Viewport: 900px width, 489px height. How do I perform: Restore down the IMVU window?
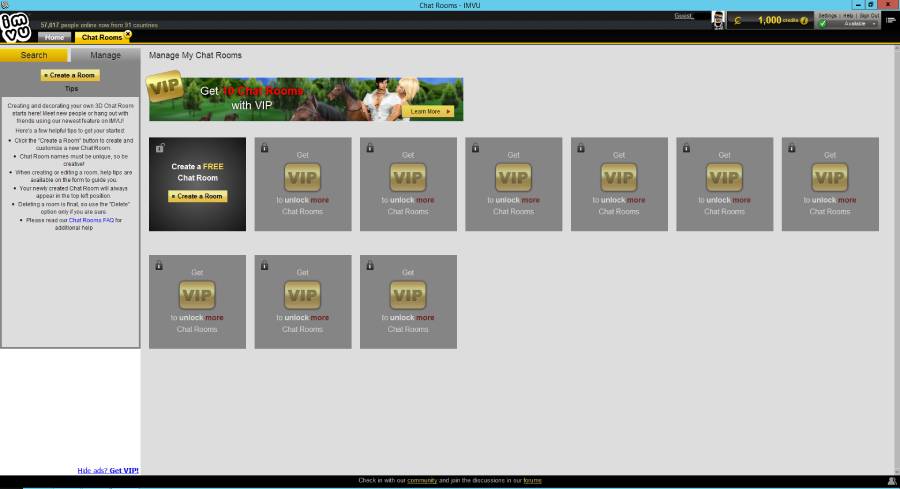[871, 5]
